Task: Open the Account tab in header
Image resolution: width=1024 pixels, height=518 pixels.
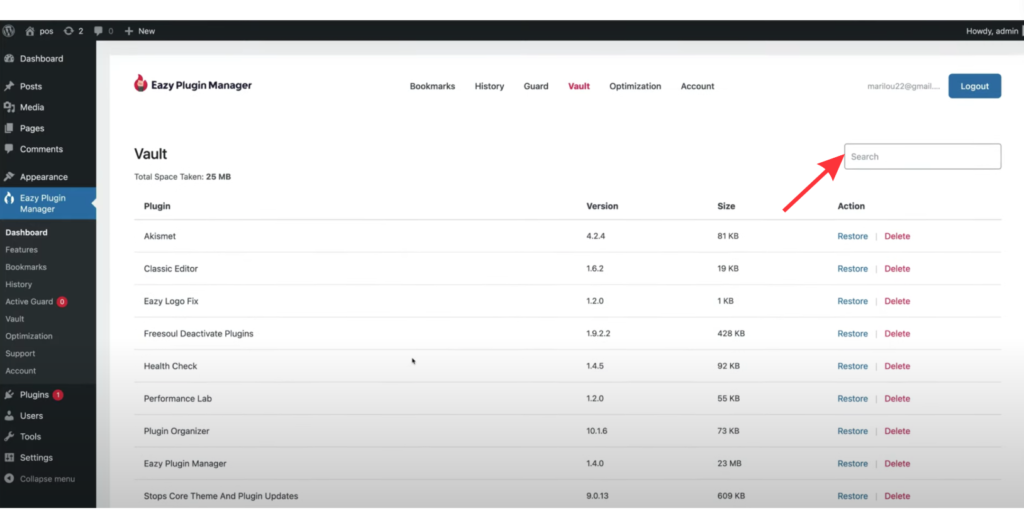Action: coord(697,86)
